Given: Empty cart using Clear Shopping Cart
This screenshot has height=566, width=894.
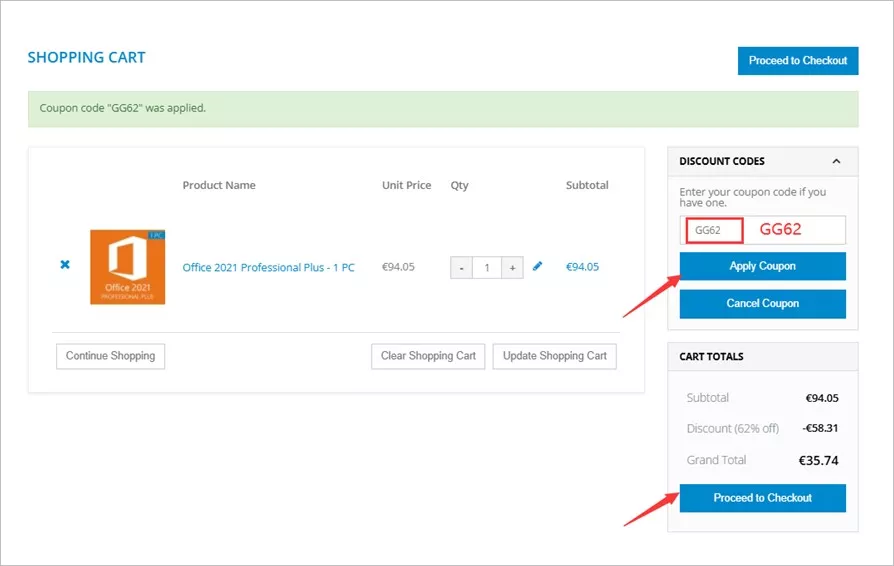Looking at the screenshot, I should click(x=428, y=356).
